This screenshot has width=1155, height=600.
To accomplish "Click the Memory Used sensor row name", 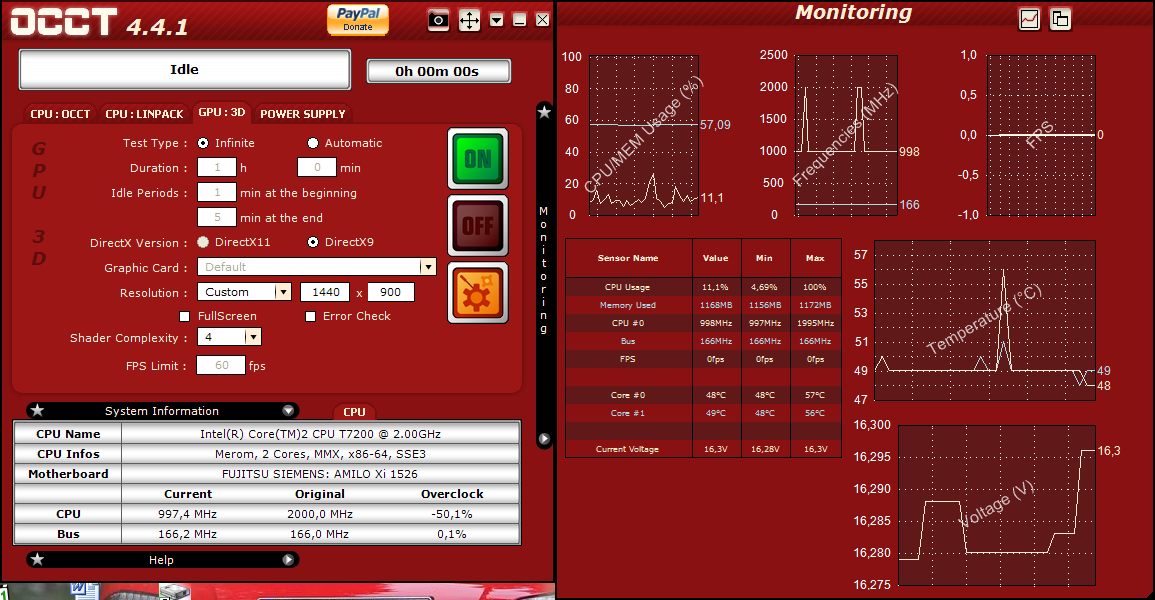I will [628, 305].
